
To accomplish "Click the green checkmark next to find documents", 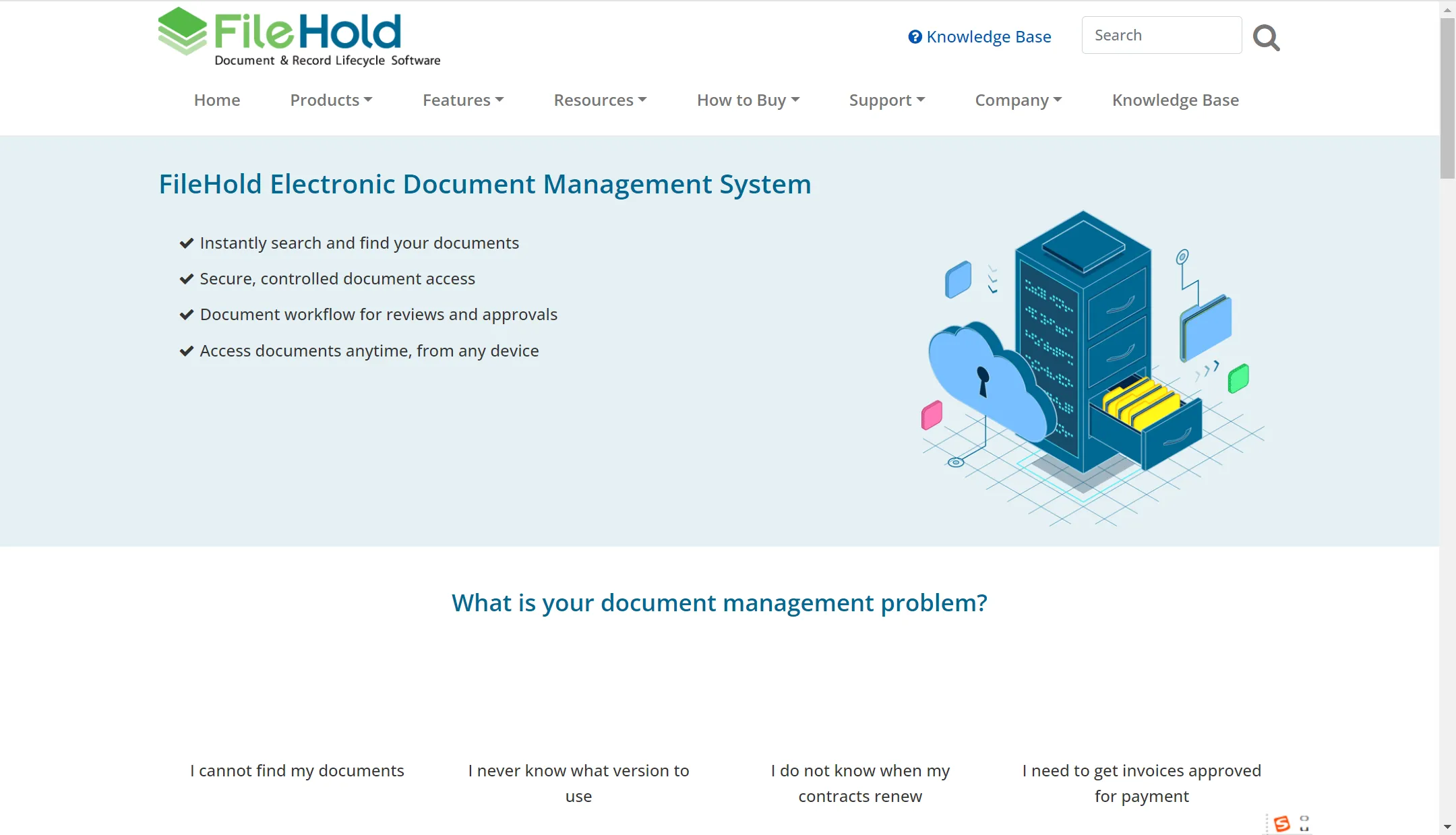I will coord(187,243).
